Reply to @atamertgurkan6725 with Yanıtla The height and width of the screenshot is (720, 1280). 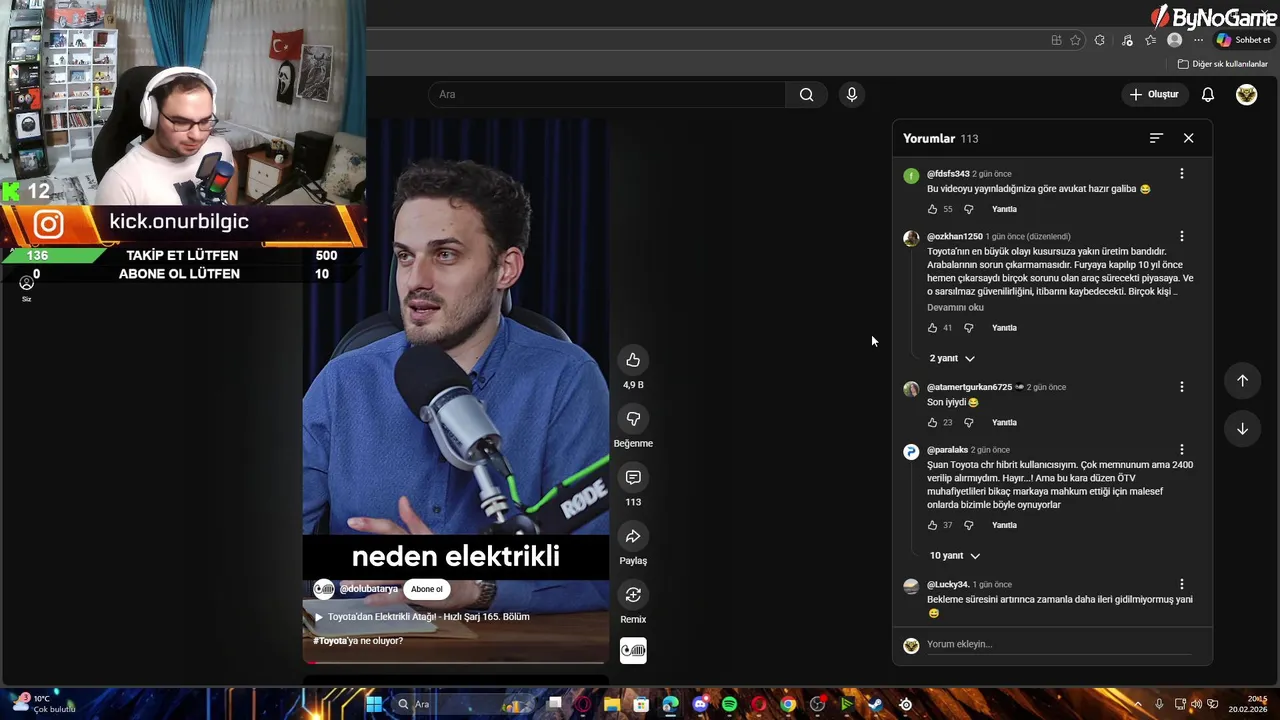click(1004, 422)
